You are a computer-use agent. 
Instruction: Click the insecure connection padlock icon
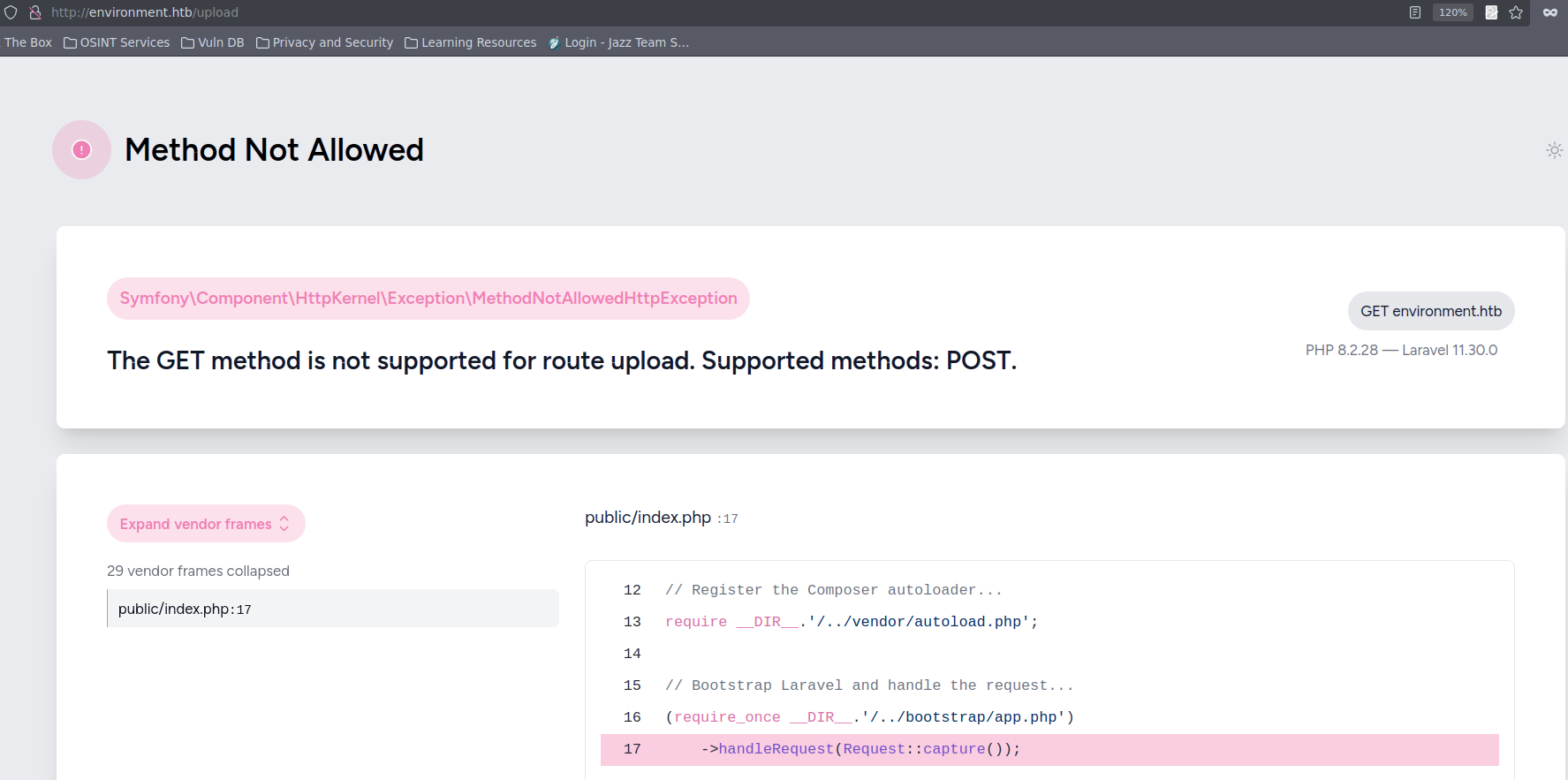click(35, 12)
